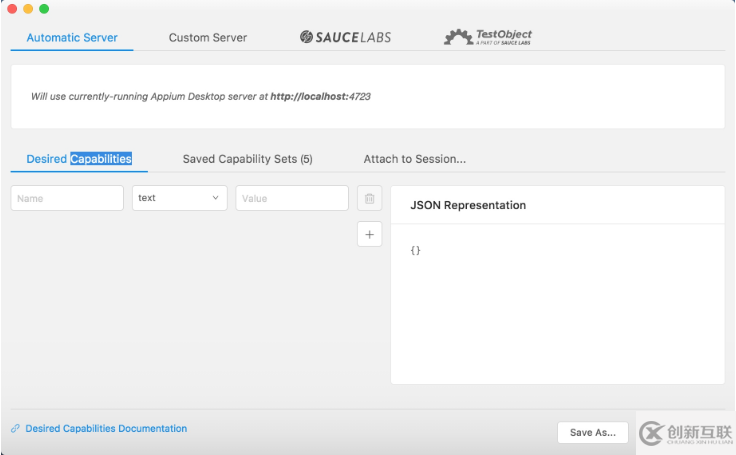Focus the capability Value input field
The image size is (736, 455).
[291, 198]
